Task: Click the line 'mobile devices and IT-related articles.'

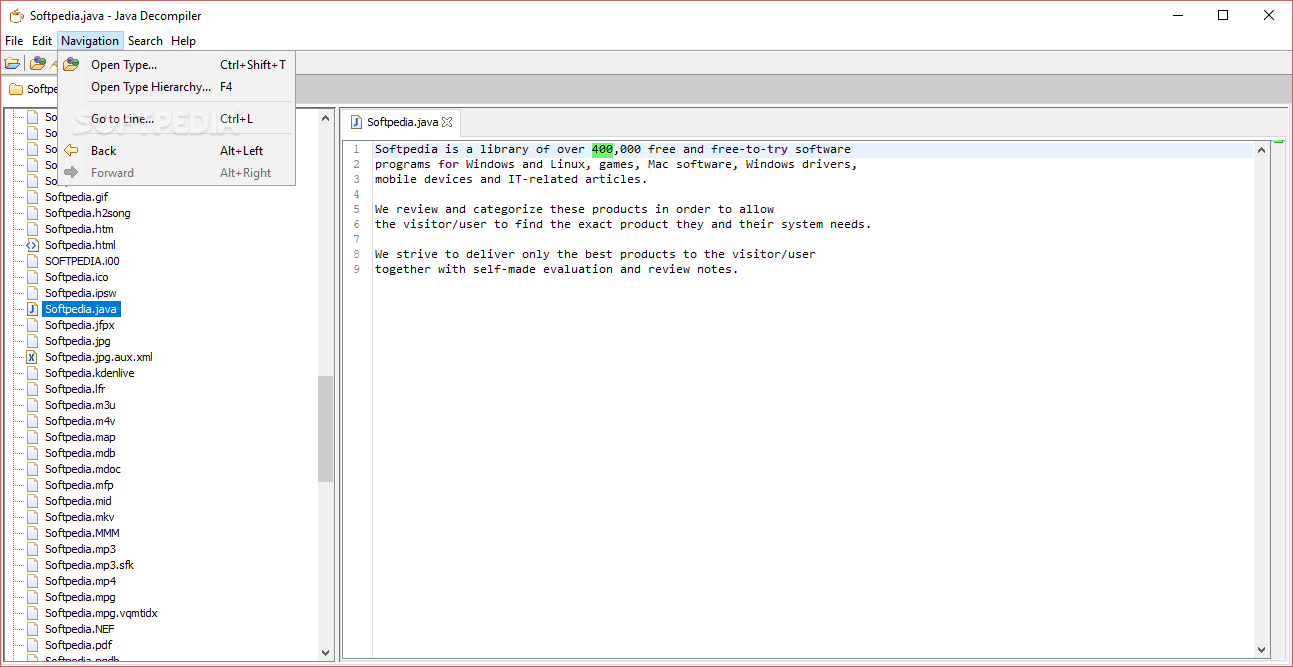Action: (511, 180)
